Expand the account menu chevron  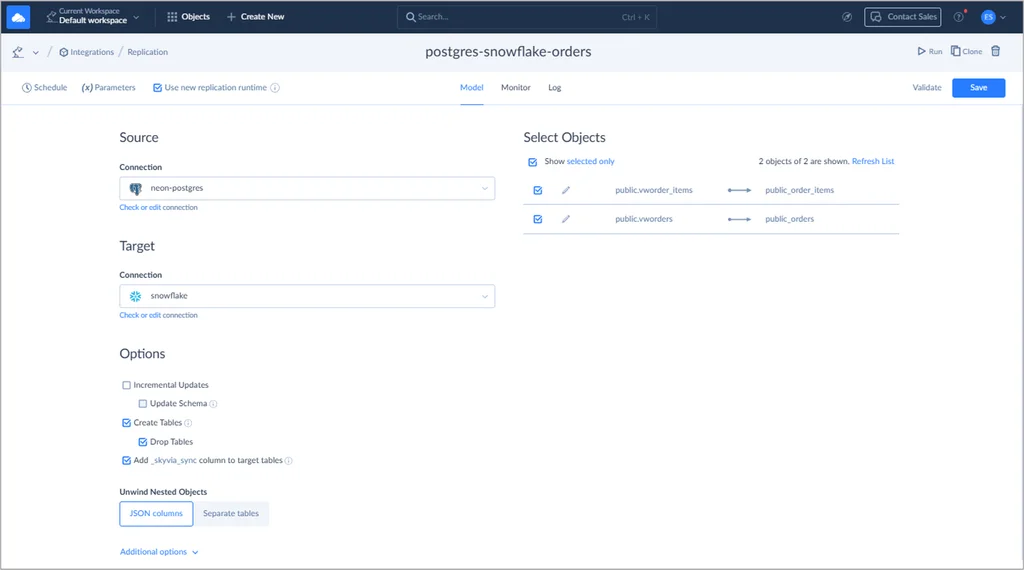point(1003,18)
